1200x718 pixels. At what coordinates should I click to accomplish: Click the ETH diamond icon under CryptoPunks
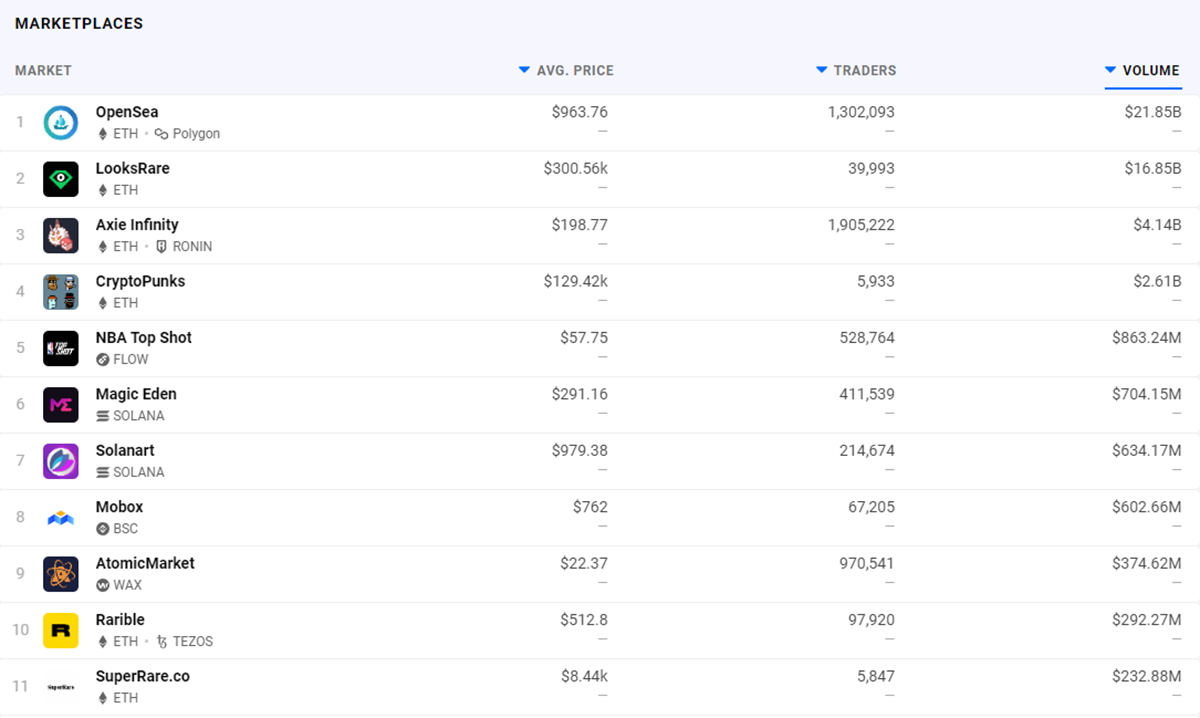pos(102,303)
